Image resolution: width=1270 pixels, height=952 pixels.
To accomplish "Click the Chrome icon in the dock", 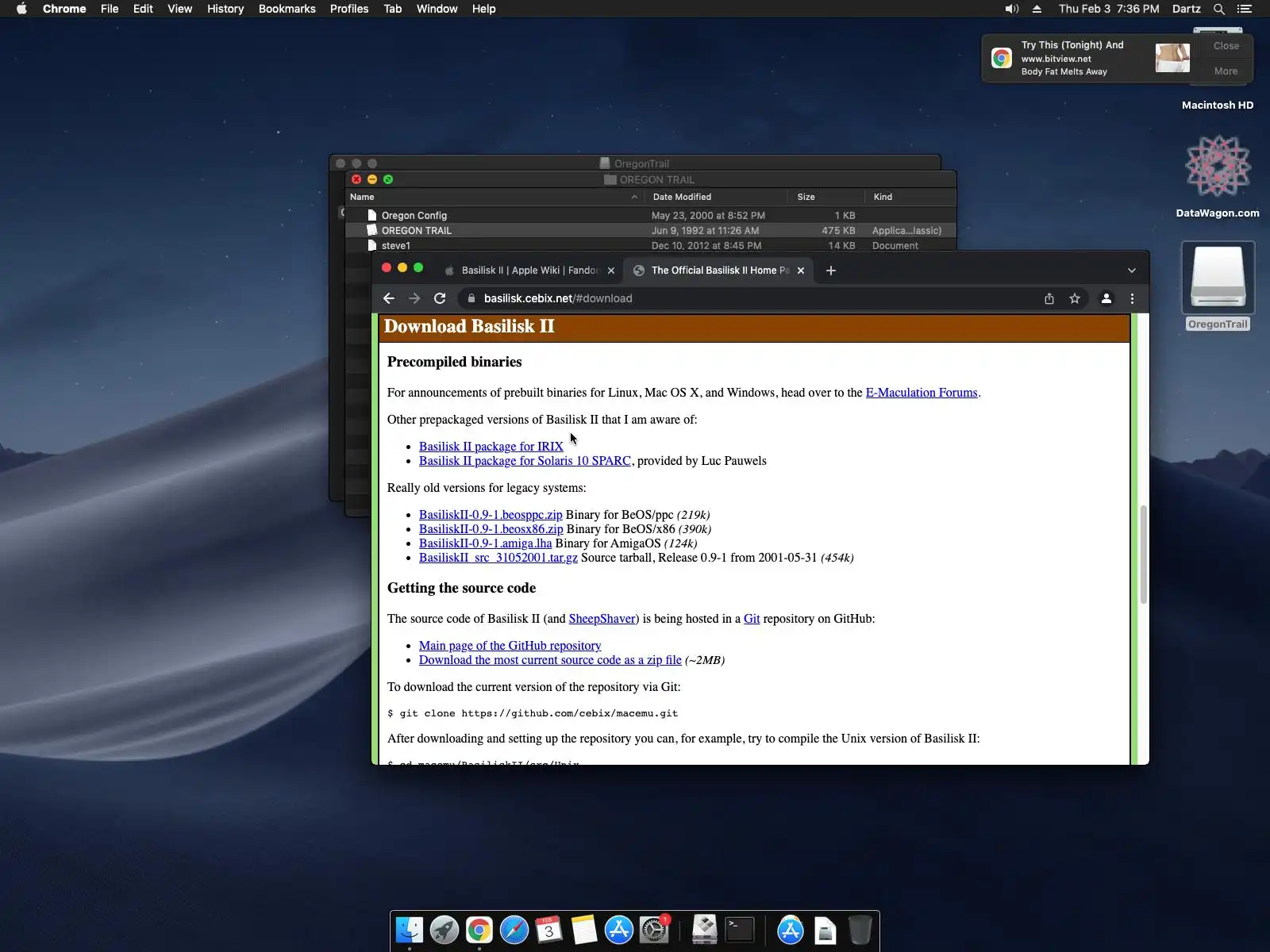I will (479, 930).
